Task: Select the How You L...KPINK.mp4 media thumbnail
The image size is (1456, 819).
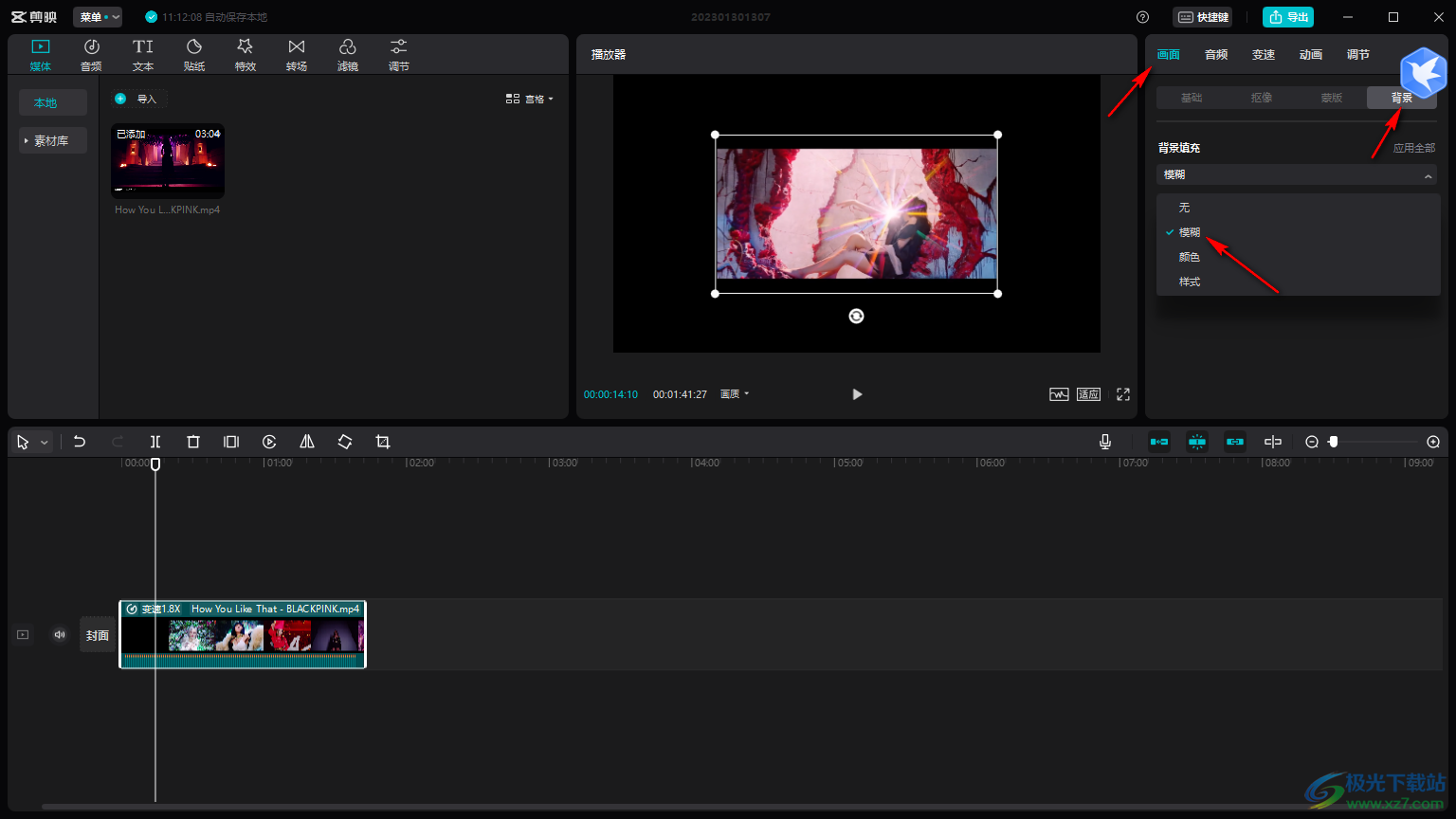Action: 168,161
